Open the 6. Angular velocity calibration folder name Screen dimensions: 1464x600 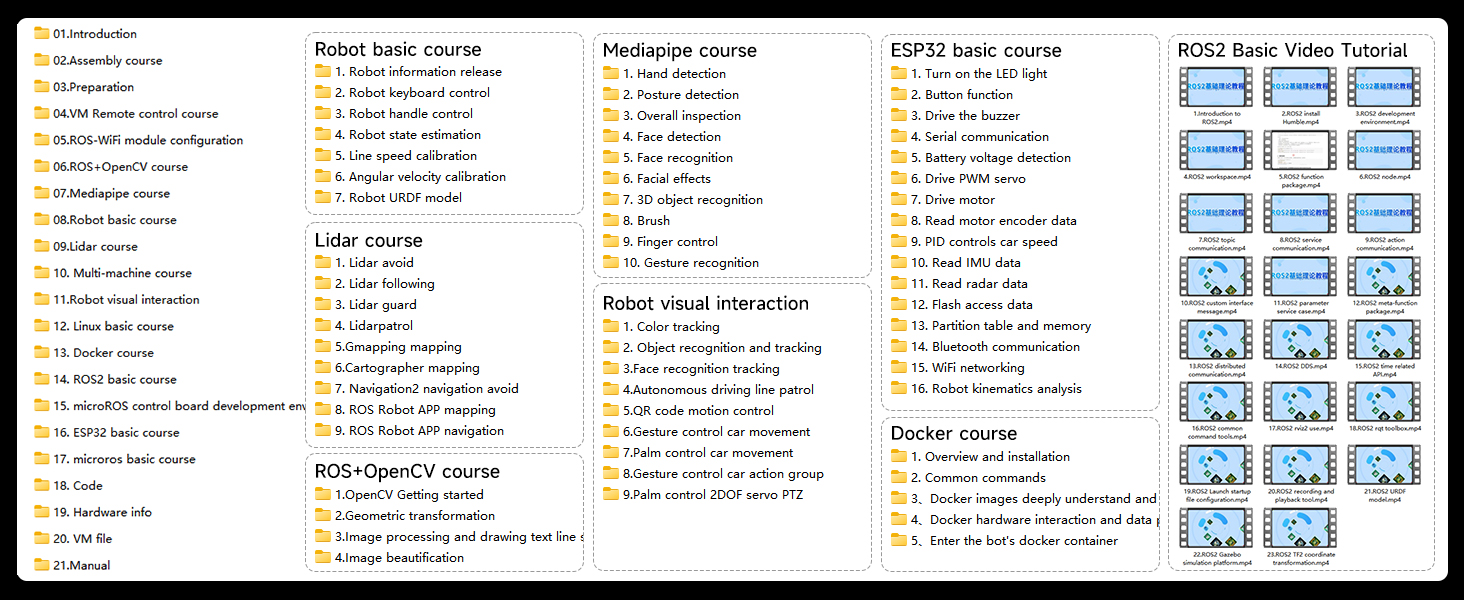(420, 176)
